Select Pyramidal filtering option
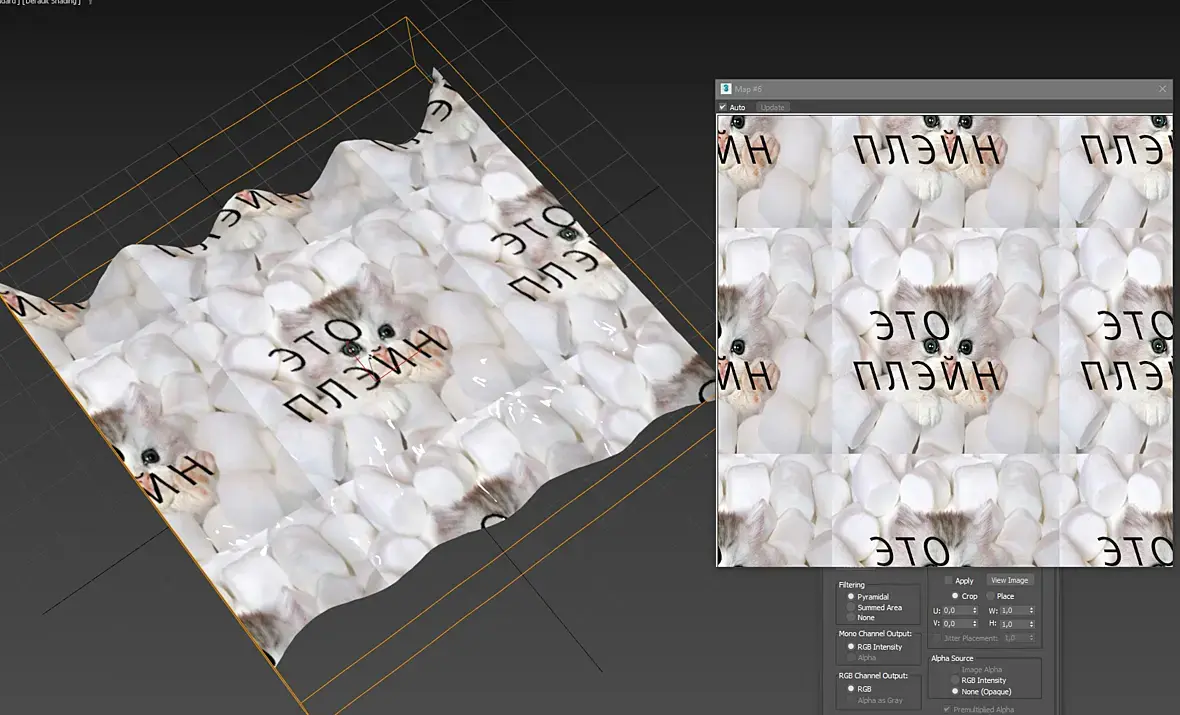The width and height of the screenshot is (1180, 715). tap(851, 597)
